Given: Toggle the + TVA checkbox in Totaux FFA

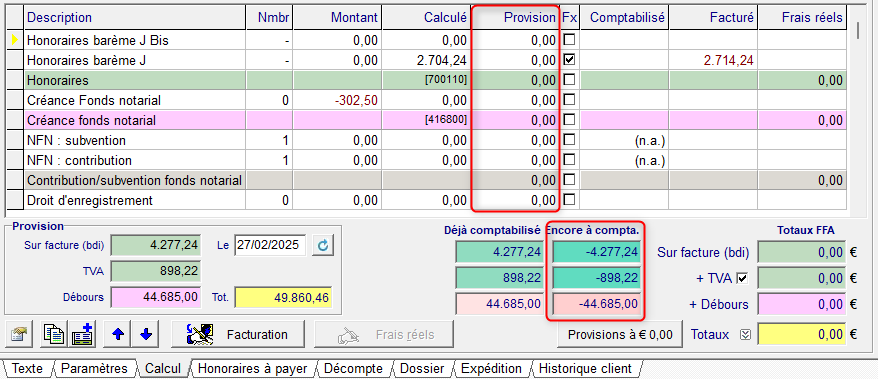Looking at the screenshot, I should [x=743, y=278].
